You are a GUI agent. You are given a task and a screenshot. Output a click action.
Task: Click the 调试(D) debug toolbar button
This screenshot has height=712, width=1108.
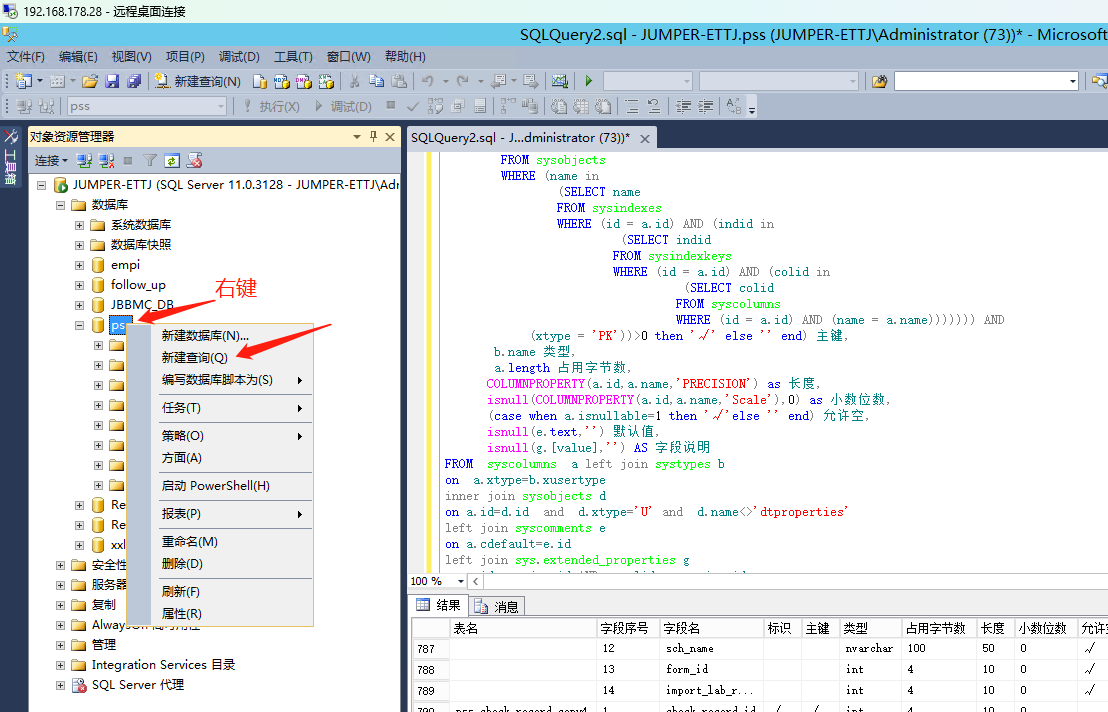point(343,107)
